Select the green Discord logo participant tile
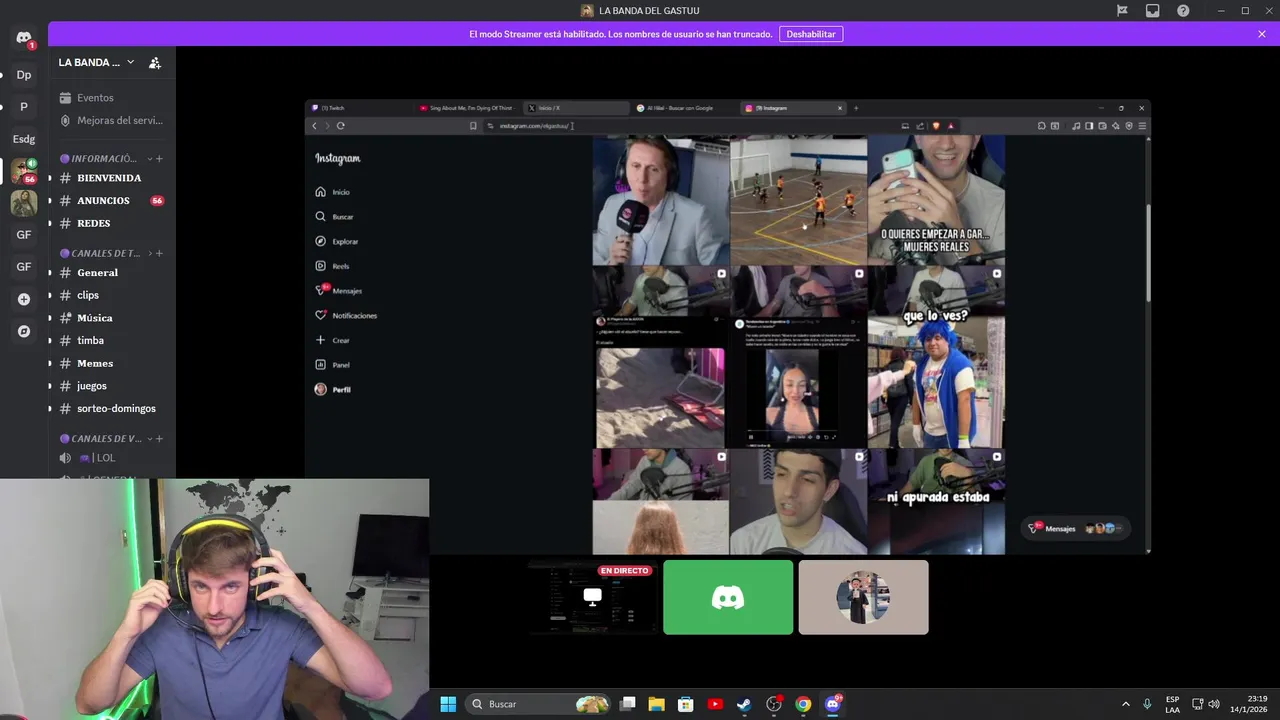 pyautogui.click(x=728, y=597)
